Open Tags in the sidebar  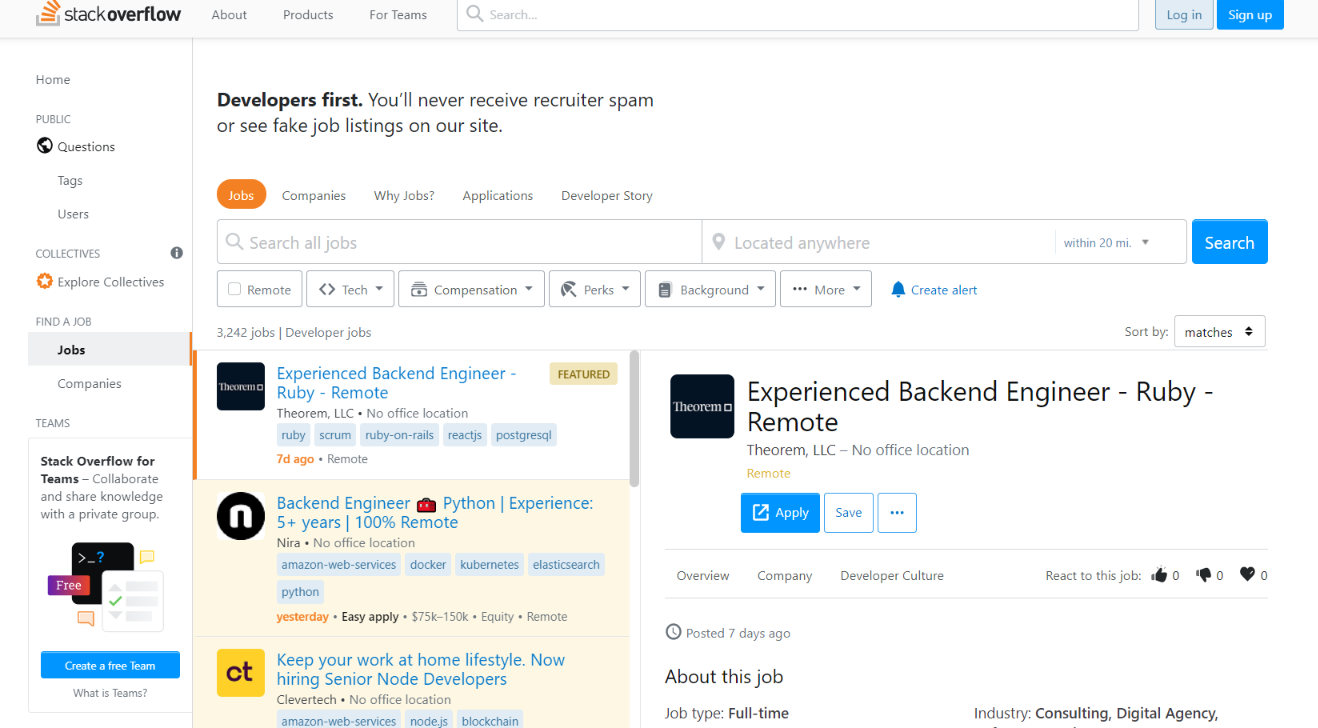(70, 180)
